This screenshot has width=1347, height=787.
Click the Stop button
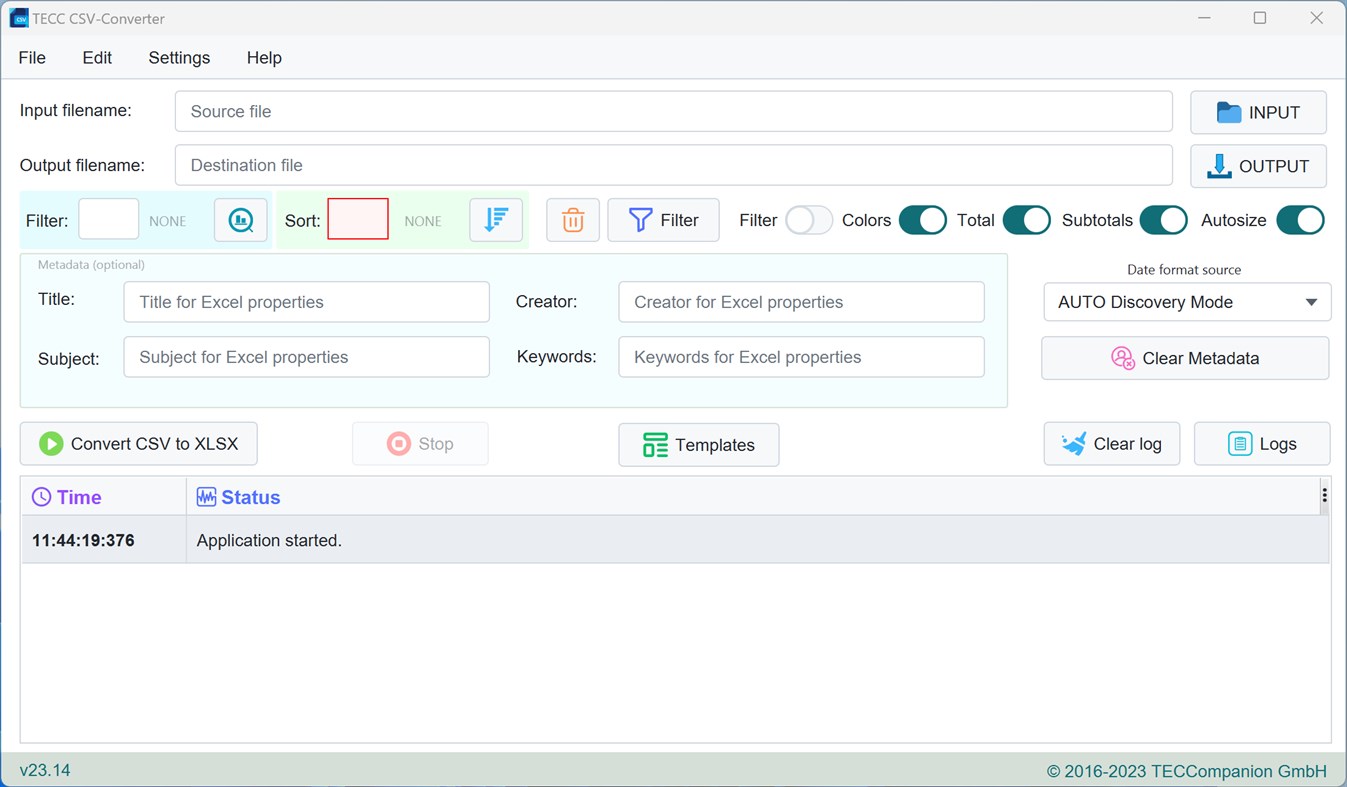tap(420, 444)
